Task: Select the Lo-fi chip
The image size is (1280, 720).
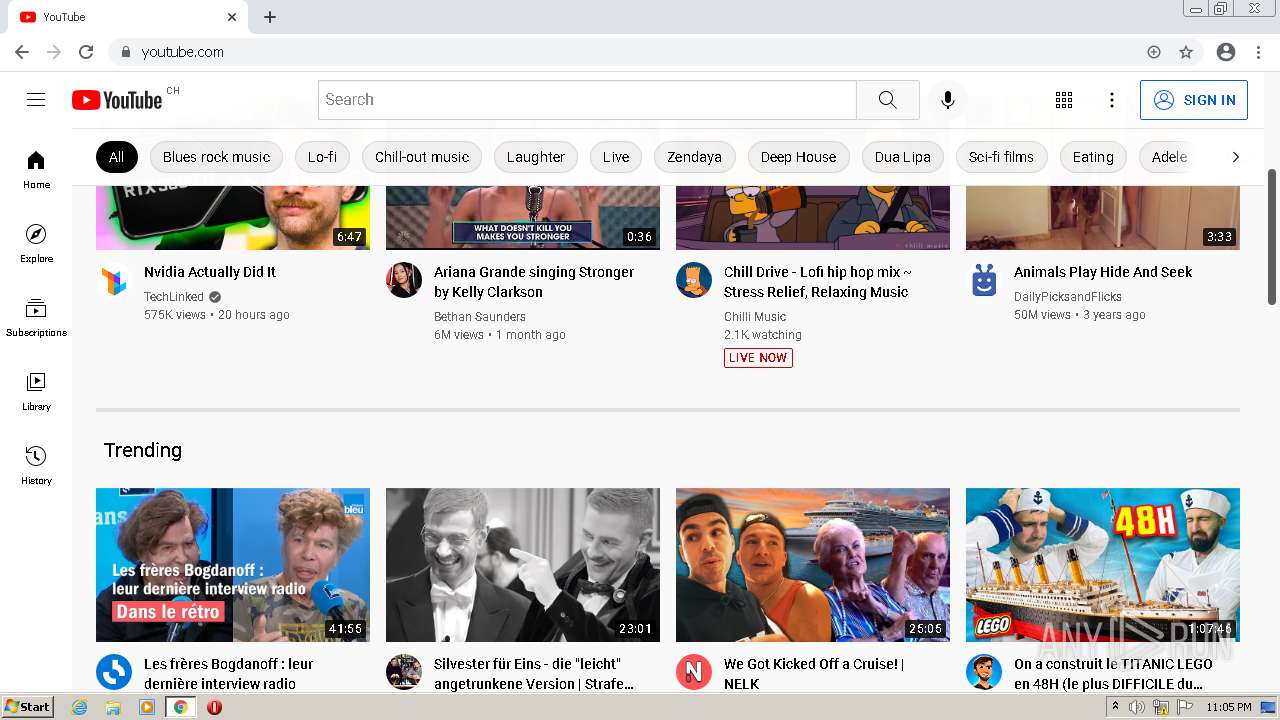Action: 322,157
